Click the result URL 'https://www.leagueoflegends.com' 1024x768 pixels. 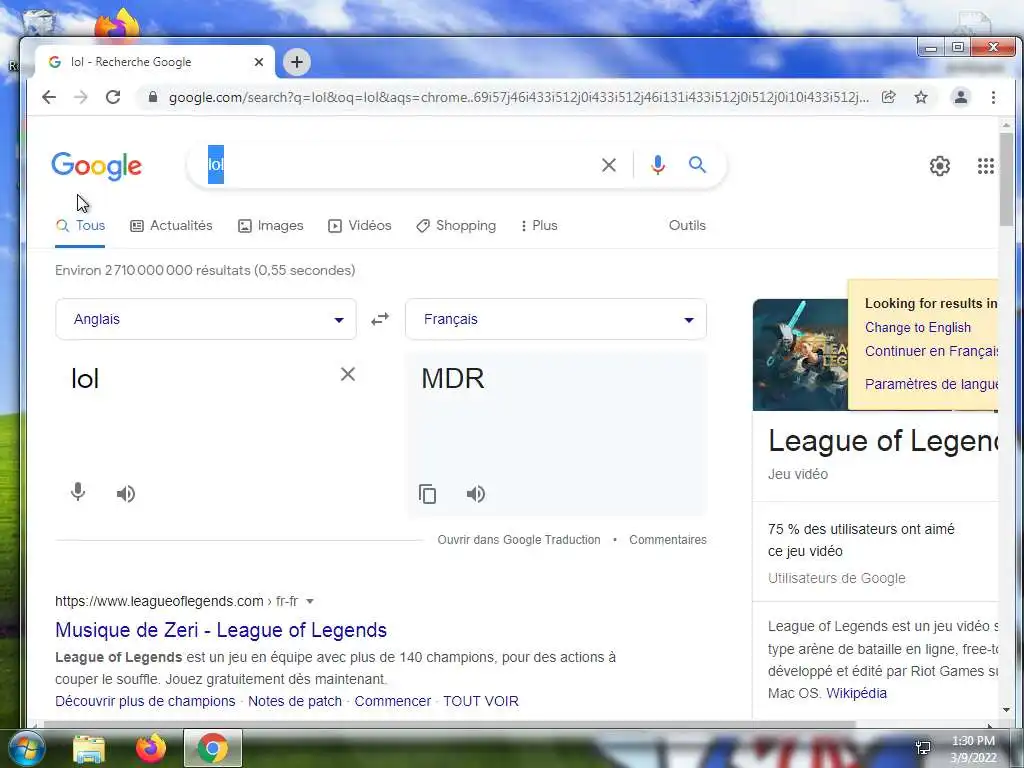click(159, 601)
